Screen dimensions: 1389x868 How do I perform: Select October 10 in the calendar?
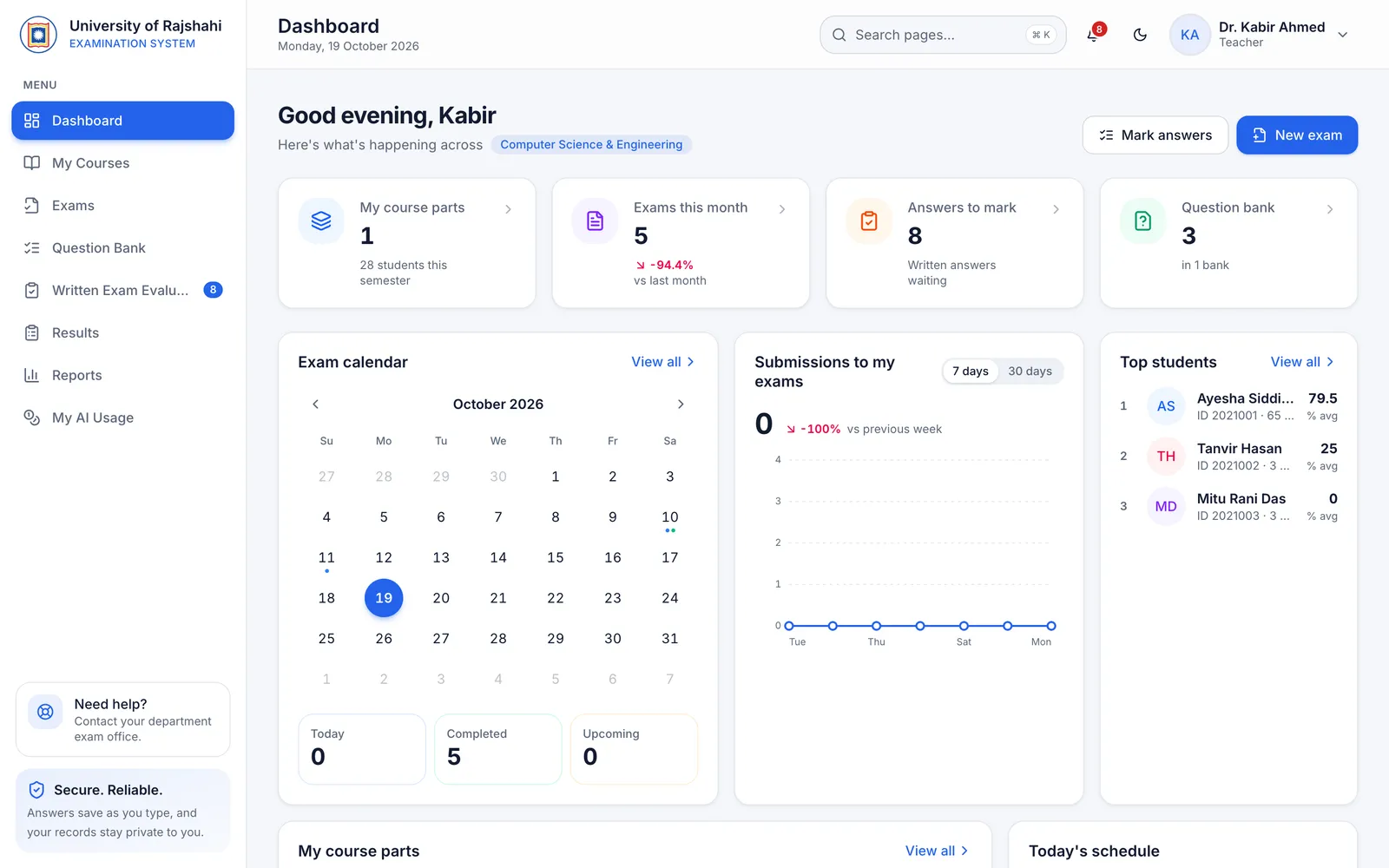click(x=670, y=517)
